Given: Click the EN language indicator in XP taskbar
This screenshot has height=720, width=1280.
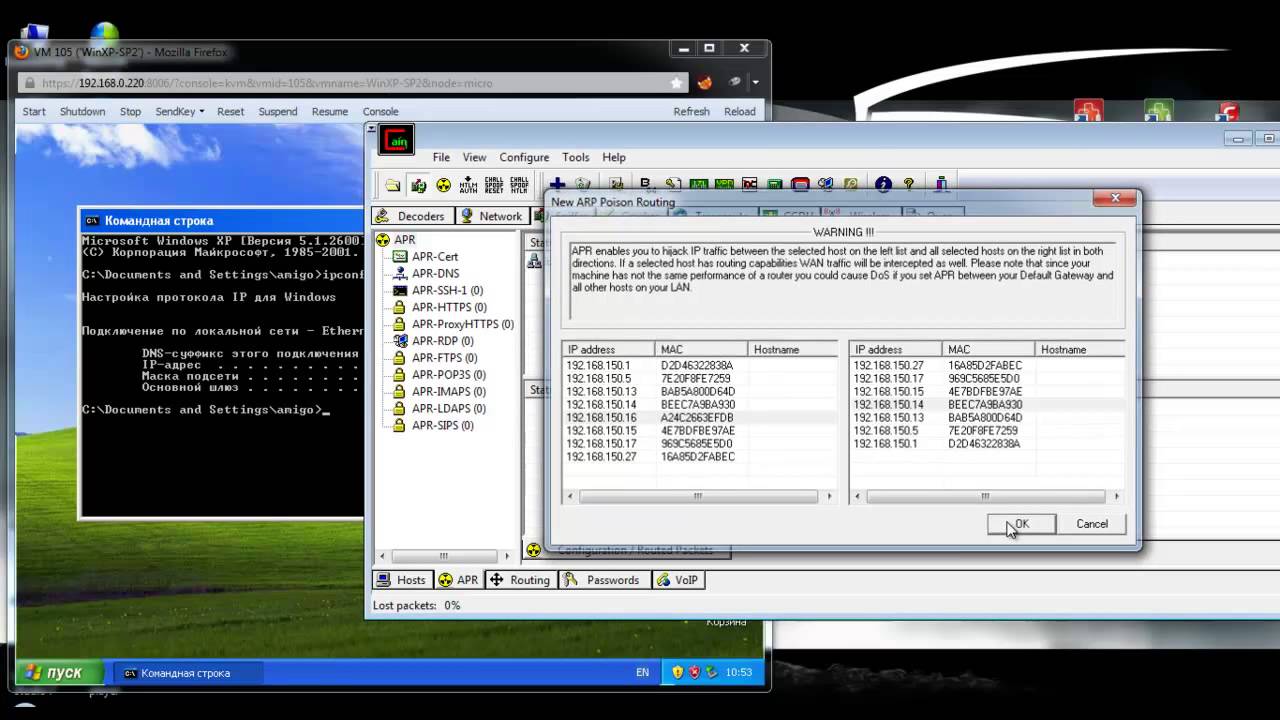Looking at the screenshot, I should pos(642,673).
